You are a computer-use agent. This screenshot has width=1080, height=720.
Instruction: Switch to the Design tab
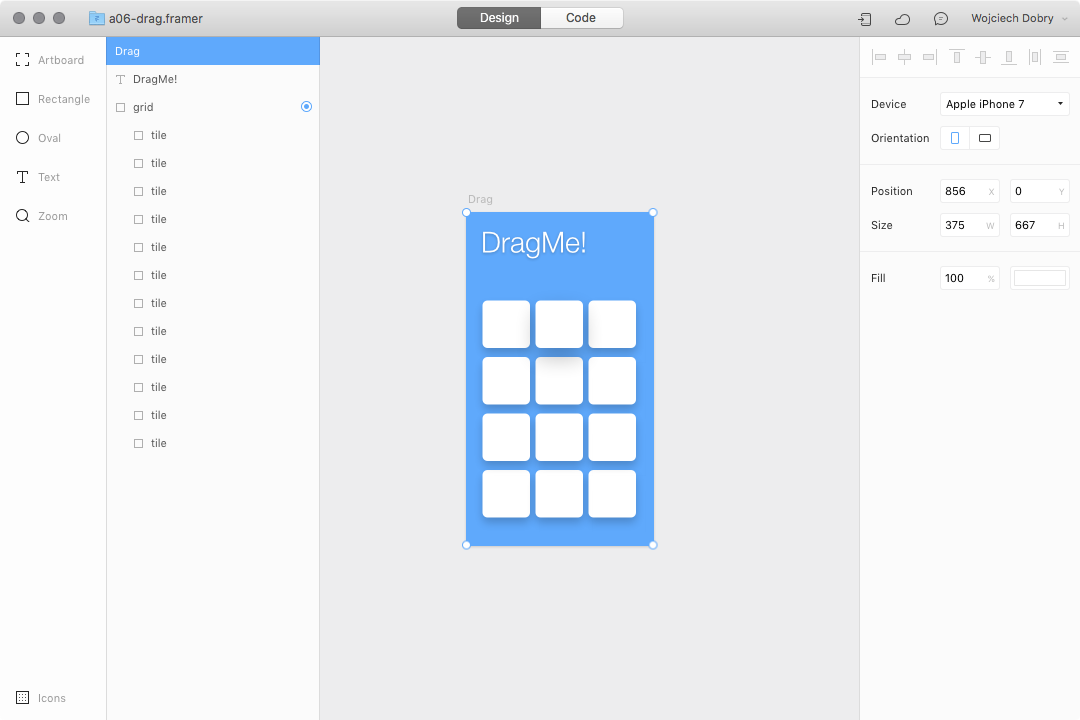coord(498,17)
